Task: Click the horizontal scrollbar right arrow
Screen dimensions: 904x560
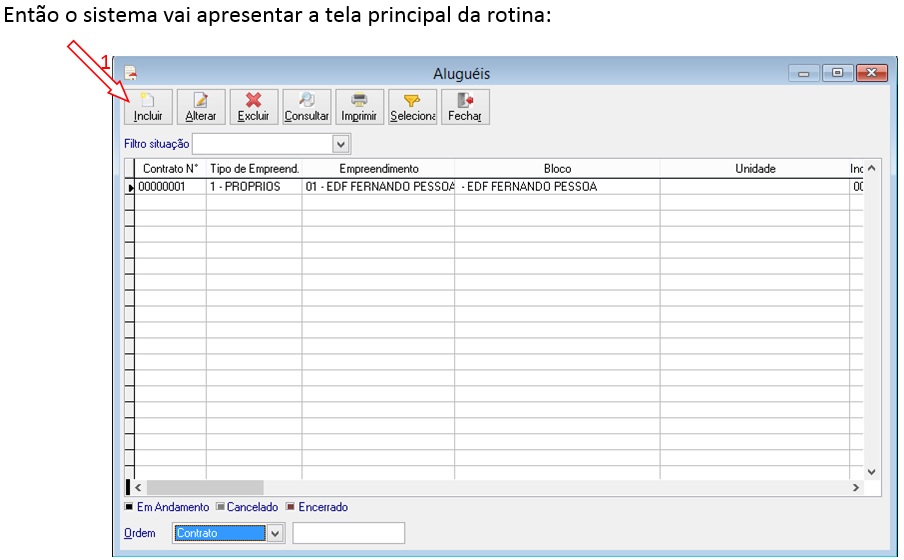Action: tap(856, 488)
